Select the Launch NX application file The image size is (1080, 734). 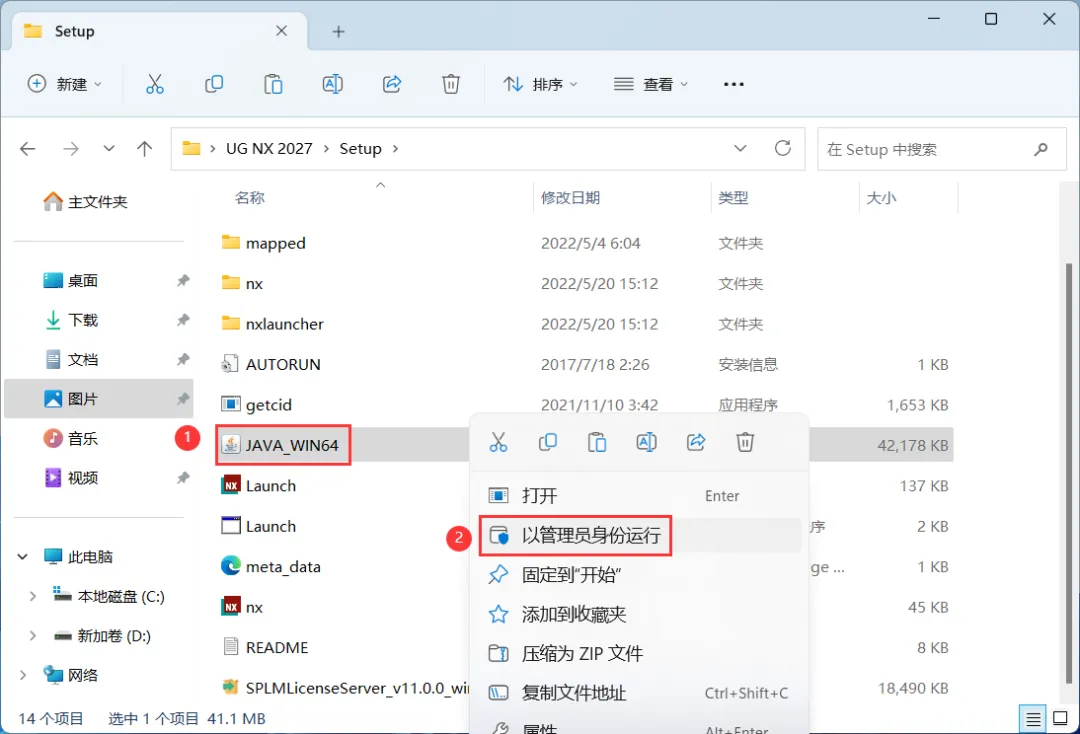(x=258, y=486)
